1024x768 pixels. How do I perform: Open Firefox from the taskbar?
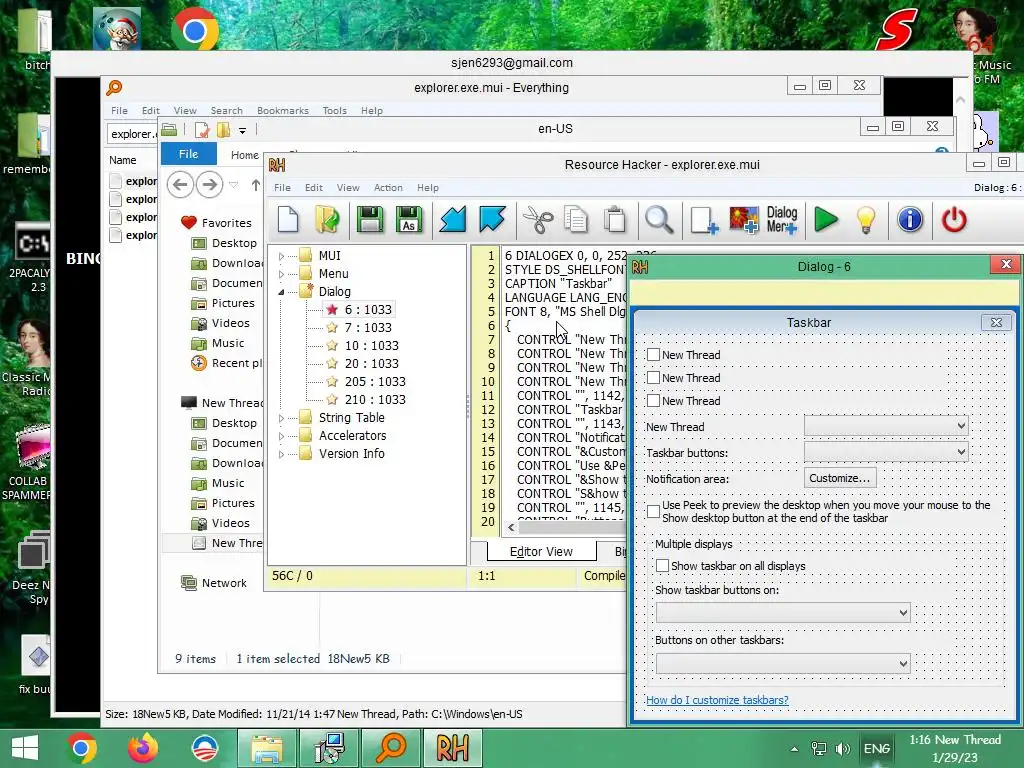[x=143, y=748]
